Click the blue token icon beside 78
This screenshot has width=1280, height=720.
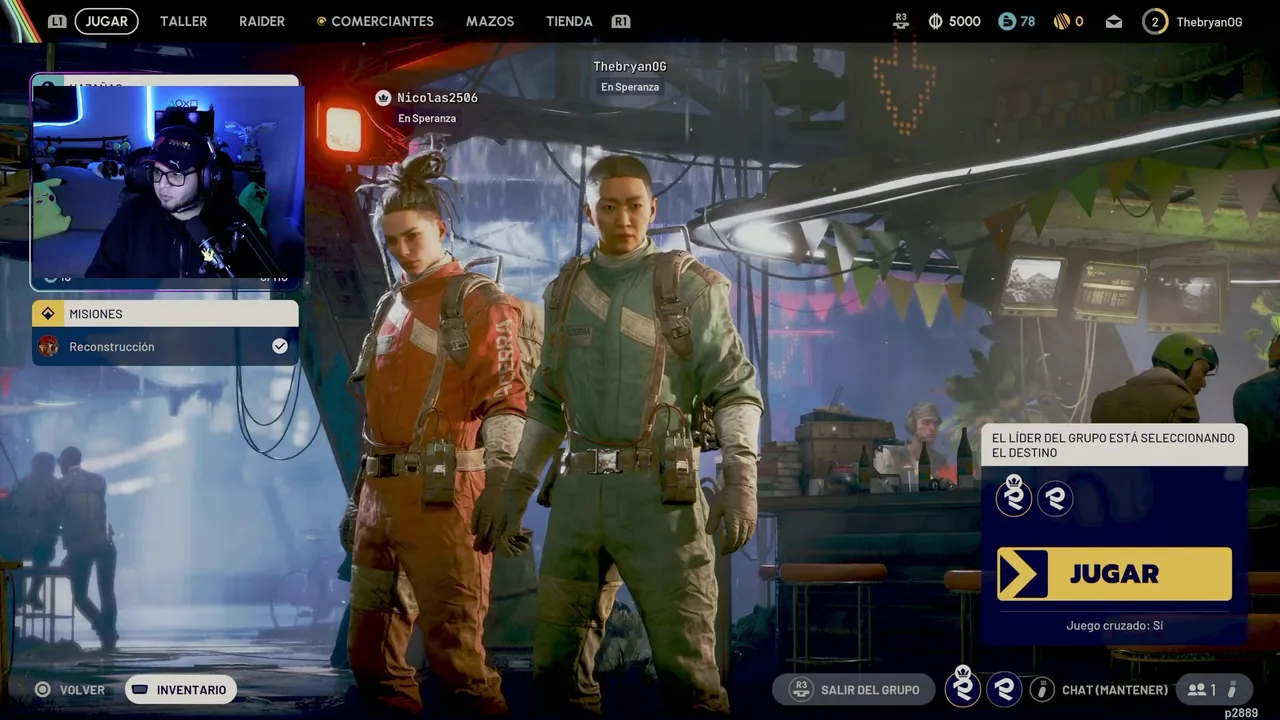pos(1007,21)
